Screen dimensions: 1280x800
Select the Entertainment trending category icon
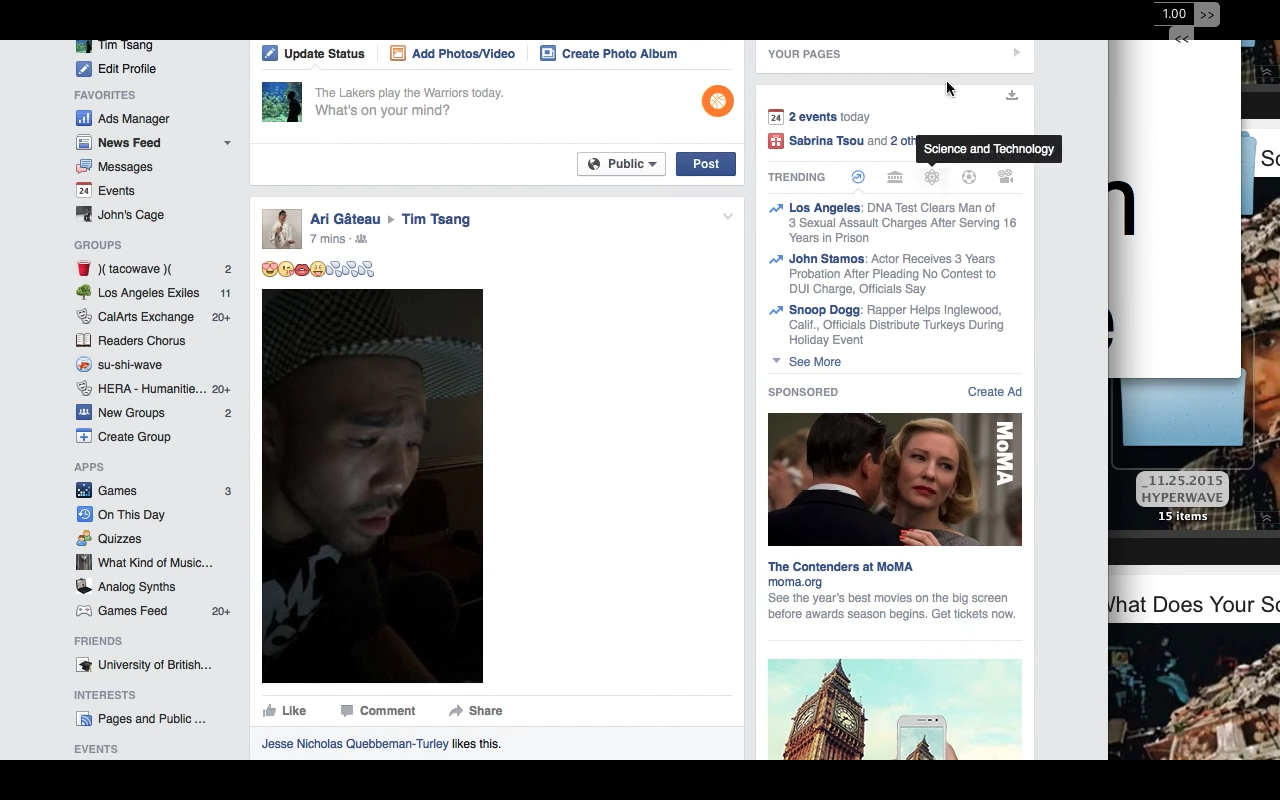coord(1005,176)
